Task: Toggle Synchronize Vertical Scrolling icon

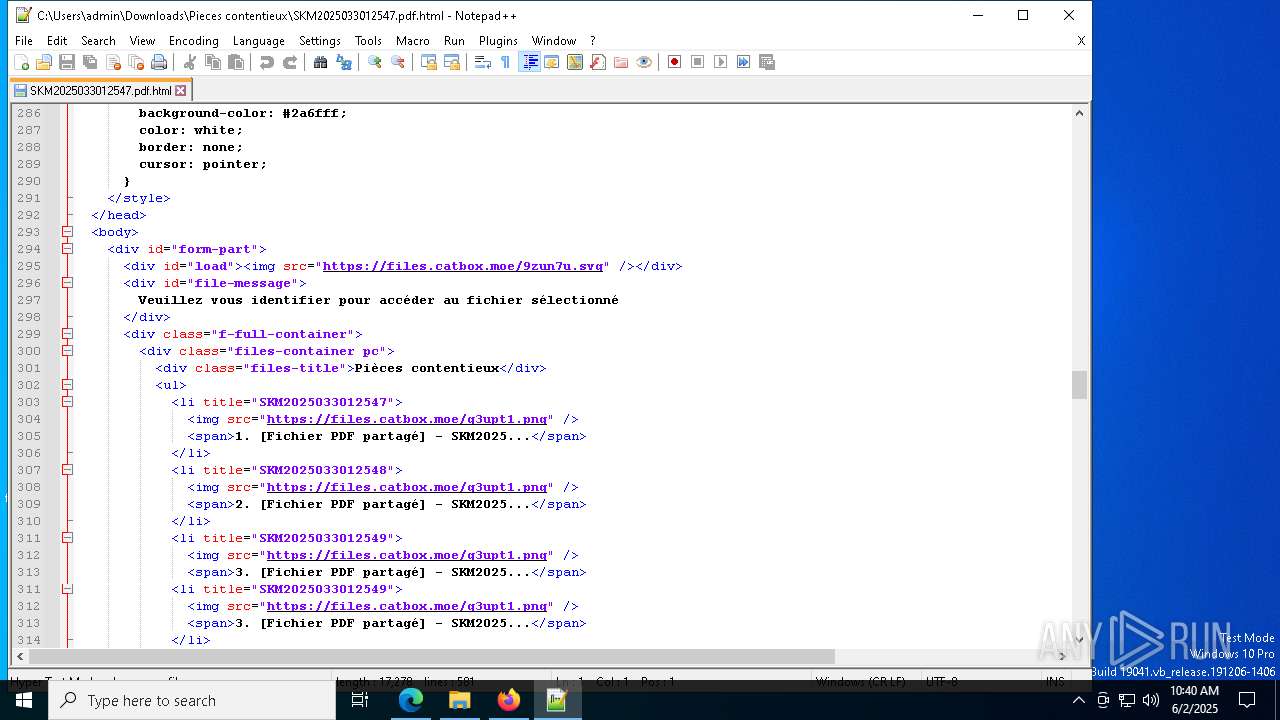Action: (429, 62)
